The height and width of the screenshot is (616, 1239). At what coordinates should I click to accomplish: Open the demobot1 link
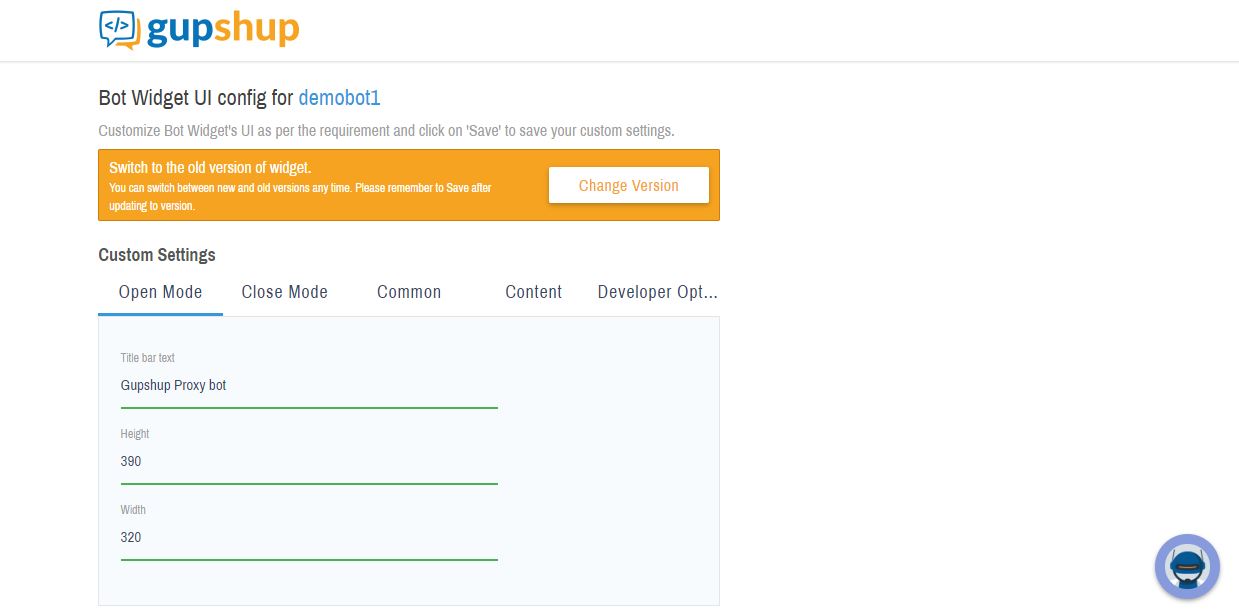pos(339,98)
